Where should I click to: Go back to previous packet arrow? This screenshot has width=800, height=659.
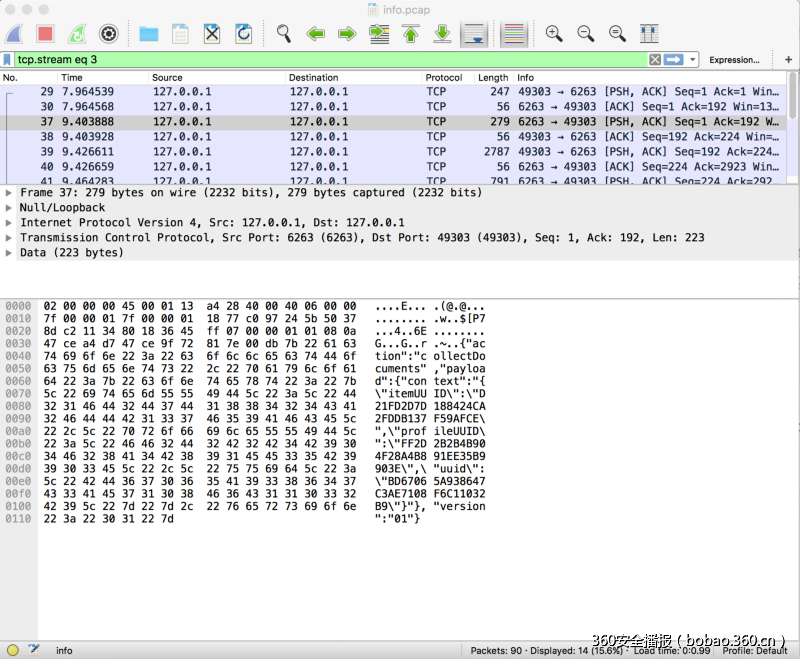316,34
